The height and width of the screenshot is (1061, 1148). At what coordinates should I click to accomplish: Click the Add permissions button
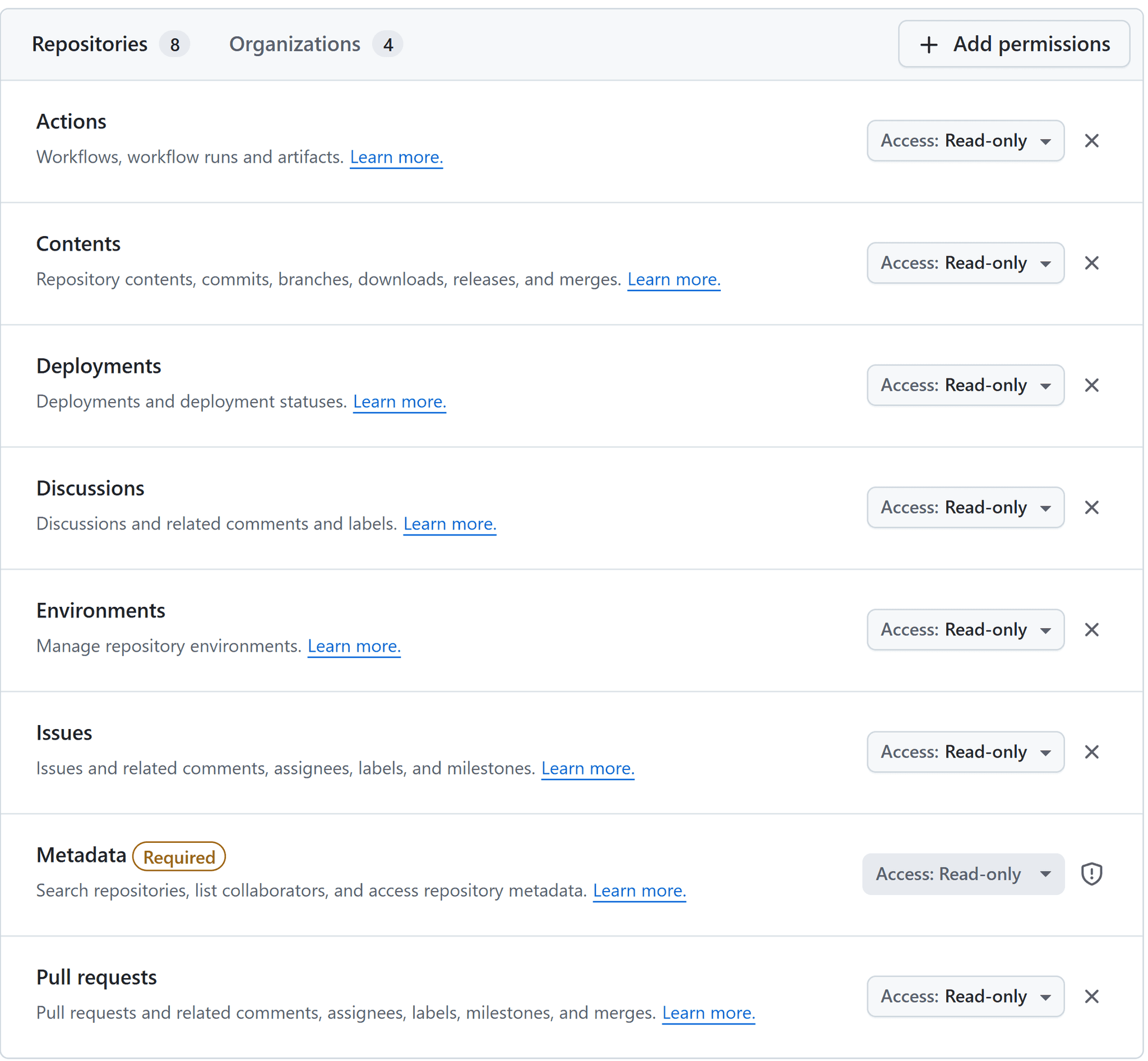click(x=1013, y=44)
